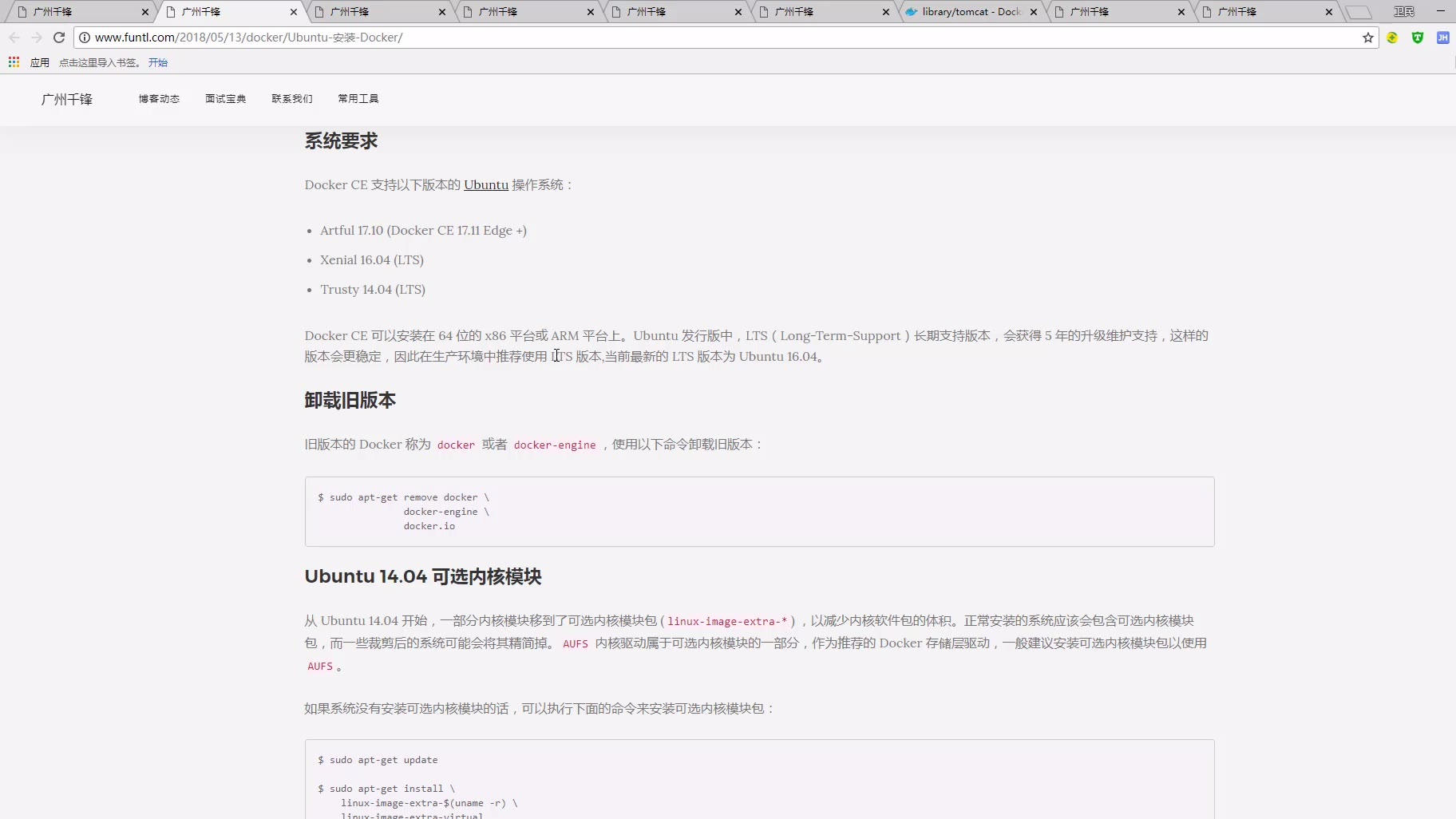Follow the Ubuntu hyperlink in system requirements
Image resolution: width=1456 pixels, height=819 pixels.
pos(485,185)
